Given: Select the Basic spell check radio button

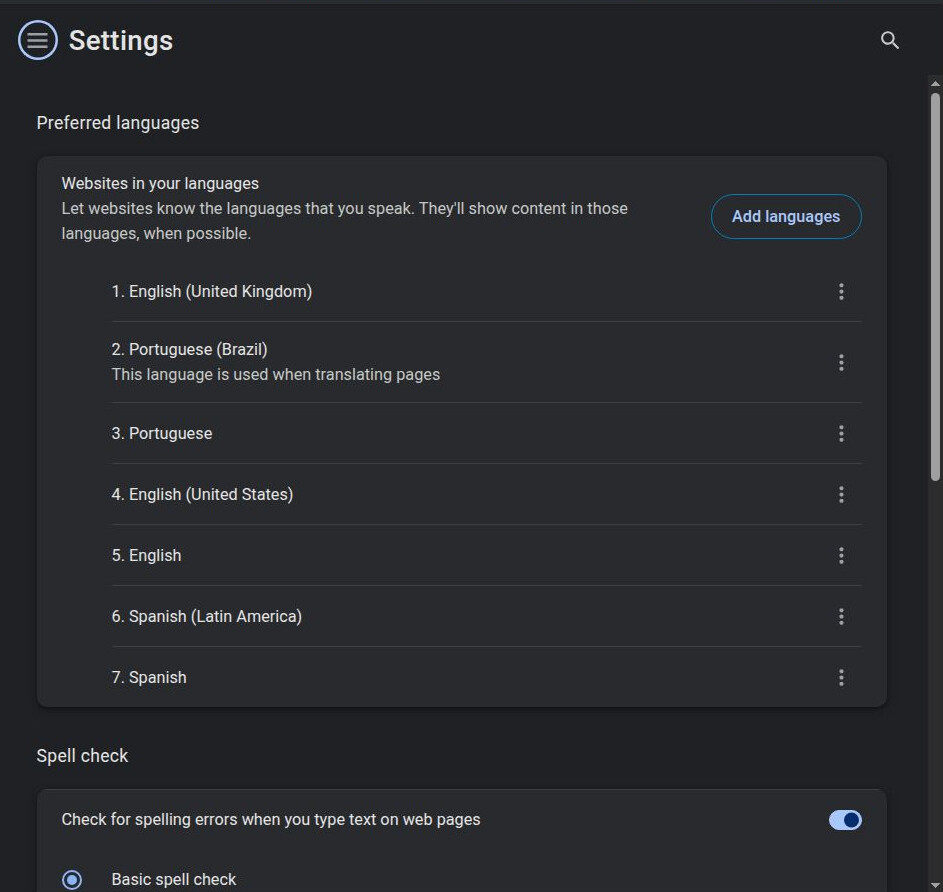Looking at the screenshot, I should [x=72, y=880].
